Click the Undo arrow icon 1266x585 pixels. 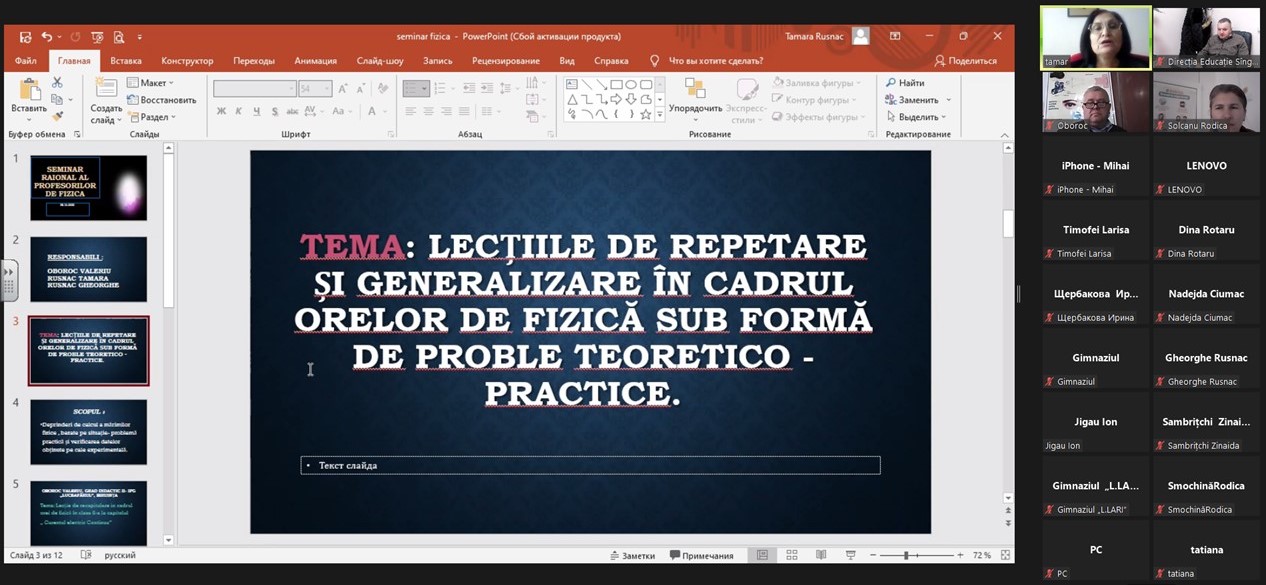(46, 37)
